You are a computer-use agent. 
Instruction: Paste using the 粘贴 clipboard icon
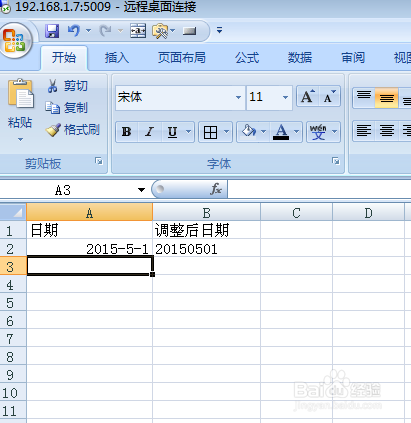tap(21, 95)
